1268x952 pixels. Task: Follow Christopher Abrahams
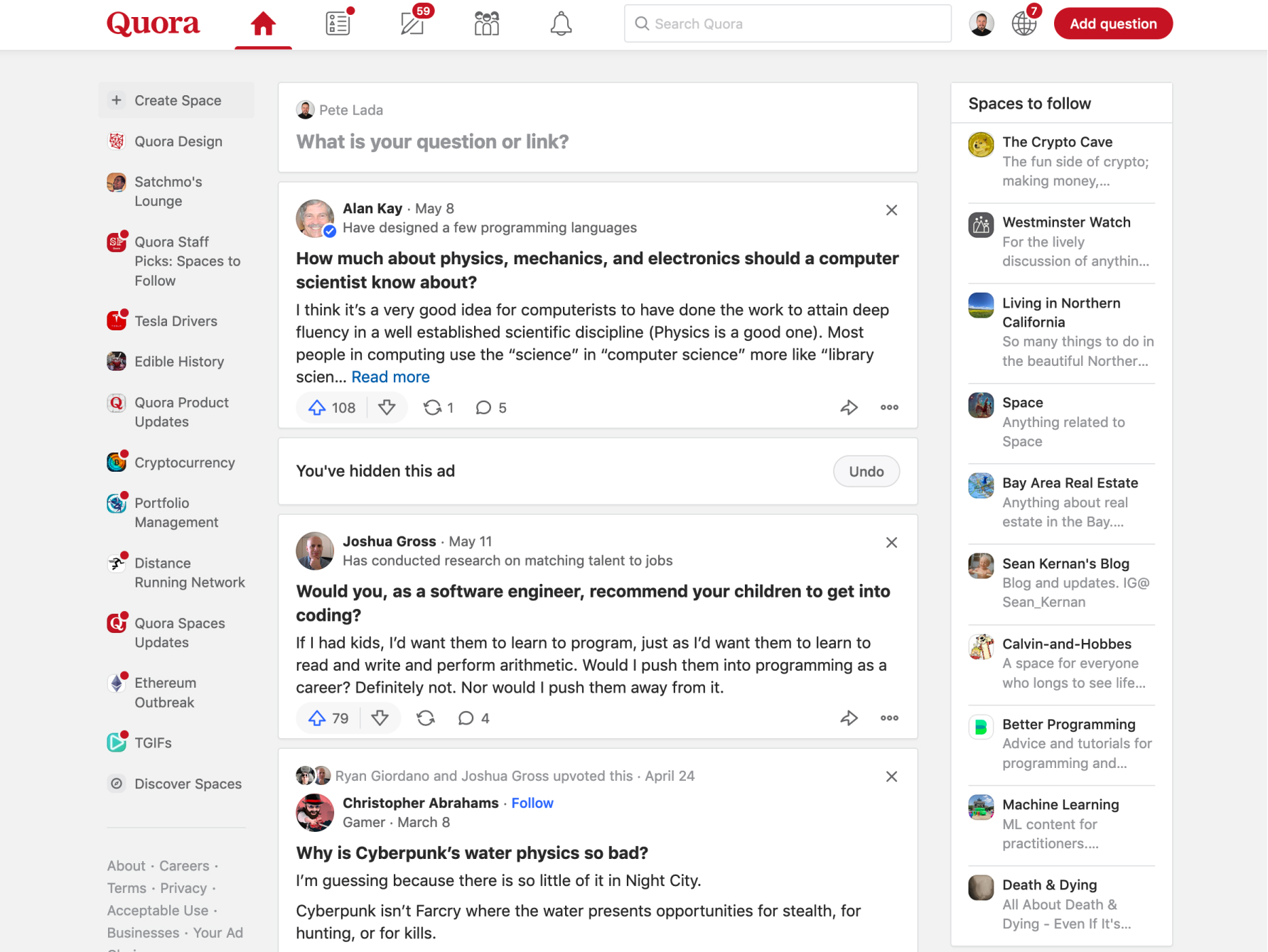click(532, 803)
